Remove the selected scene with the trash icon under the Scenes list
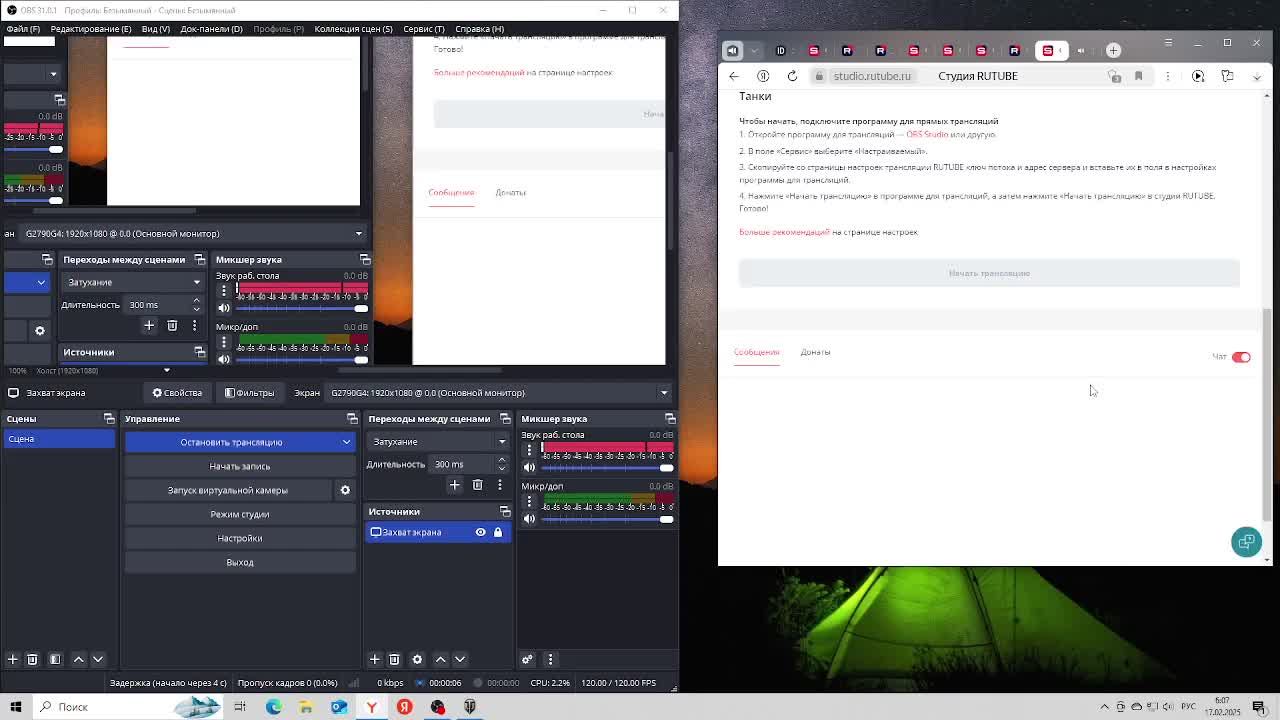Viewport: 1280px width, 720px height. click(32, 659)
